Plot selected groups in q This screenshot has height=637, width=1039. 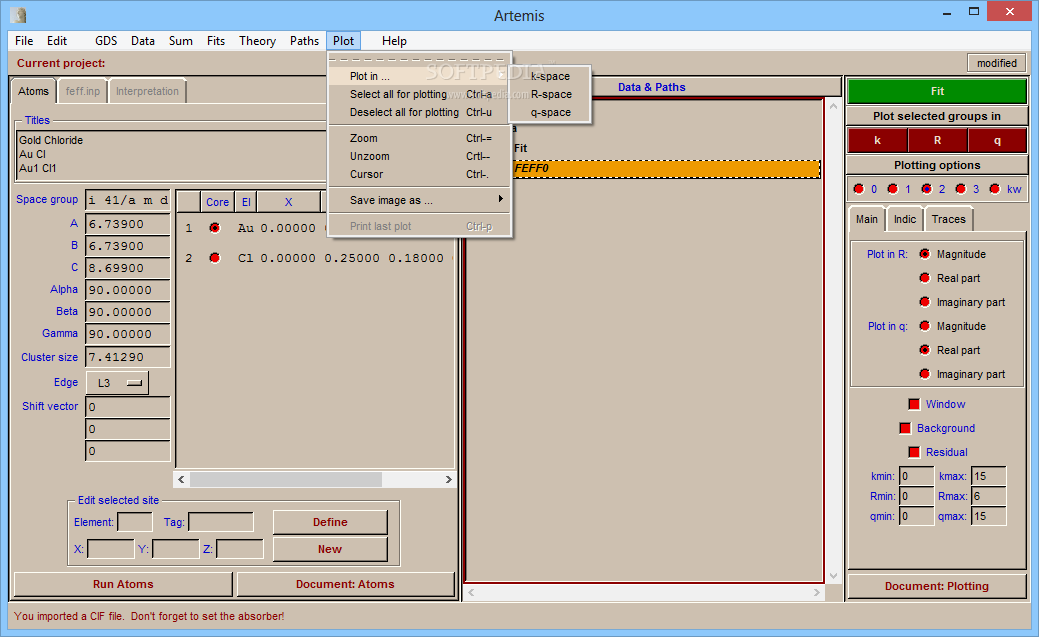pos(997,141)
